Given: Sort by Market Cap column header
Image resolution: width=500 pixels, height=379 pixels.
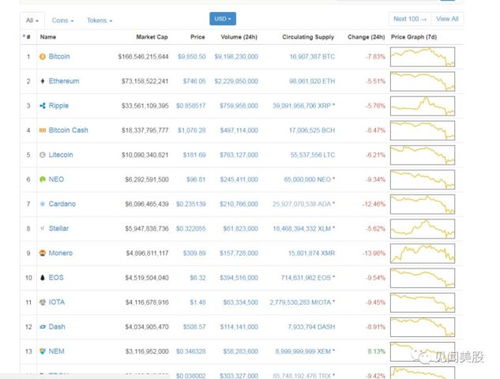Looking at the screenshot, I should click(152, 37).
